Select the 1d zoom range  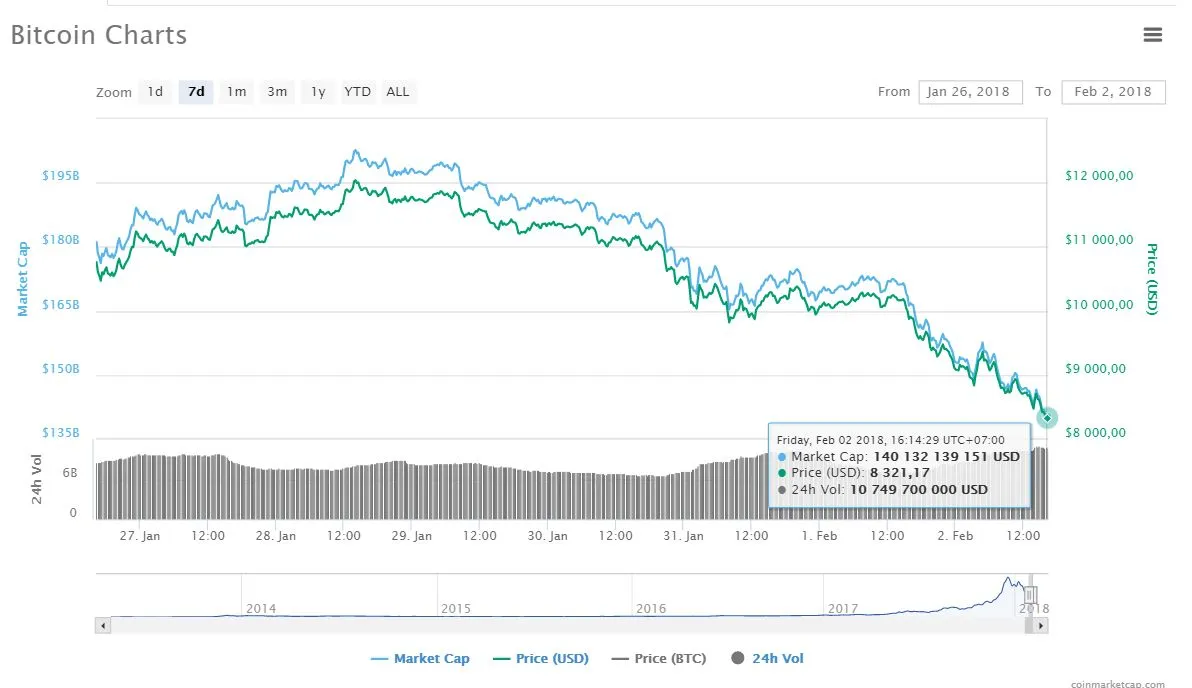tap(155, 92)
